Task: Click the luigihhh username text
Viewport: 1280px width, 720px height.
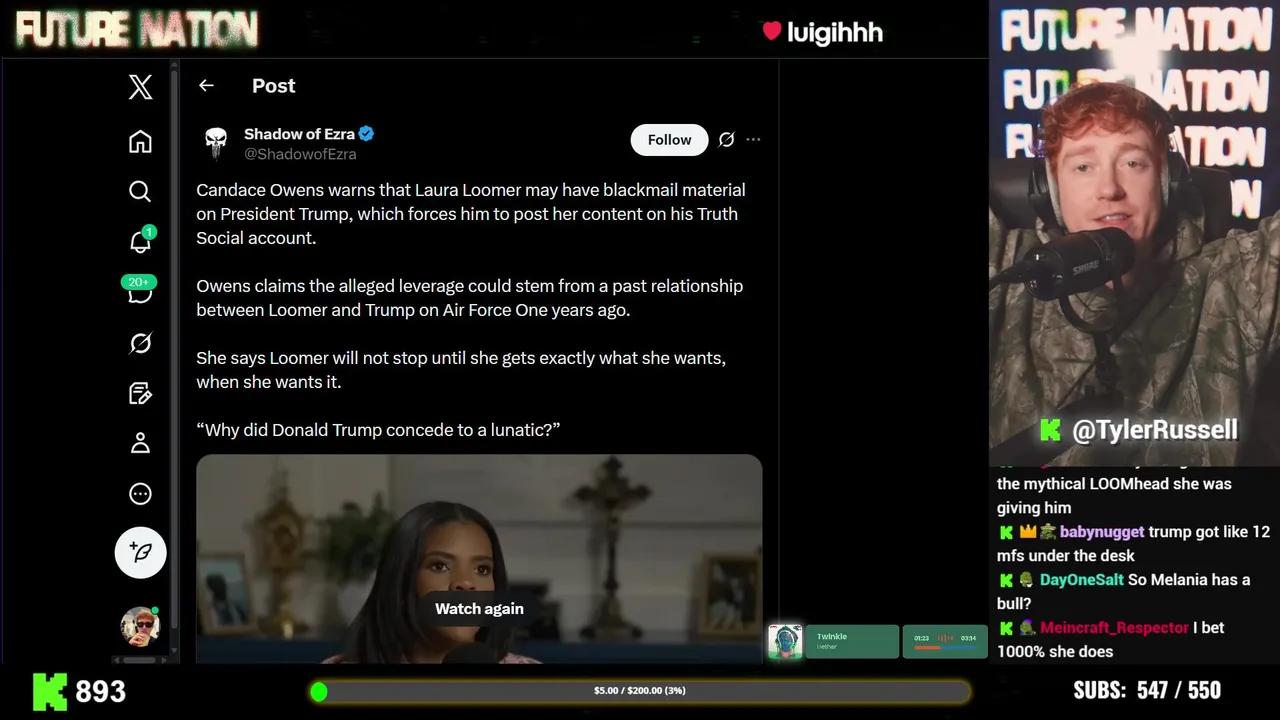Action: 835,32
